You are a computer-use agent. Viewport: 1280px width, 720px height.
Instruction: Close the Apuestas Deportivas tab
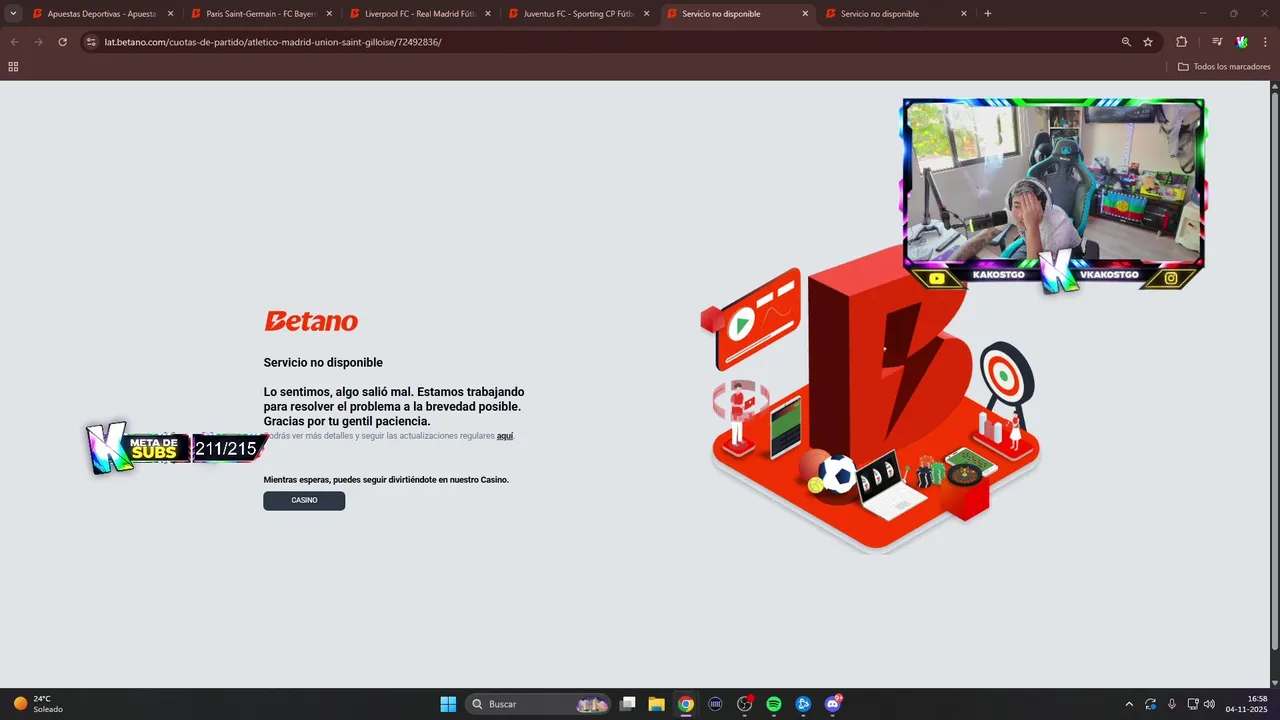coord(170,14)
